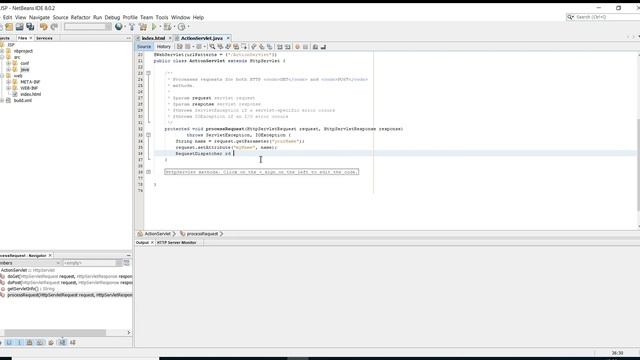640x360 pixels.
Task: Click the Uncomment lines editor icon
Action: pos(323,47)
